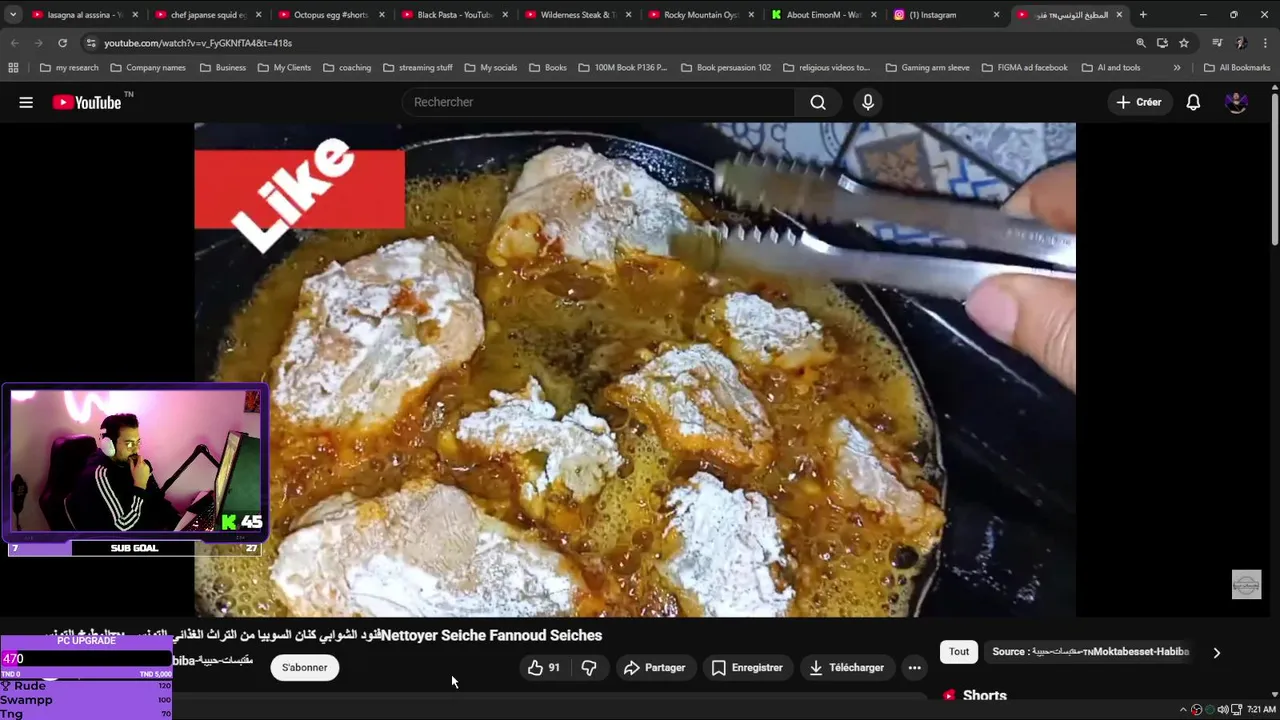Start voice search with the microphone icon
This screenshot has height=720, width=1280.
[x=867, y=102]
